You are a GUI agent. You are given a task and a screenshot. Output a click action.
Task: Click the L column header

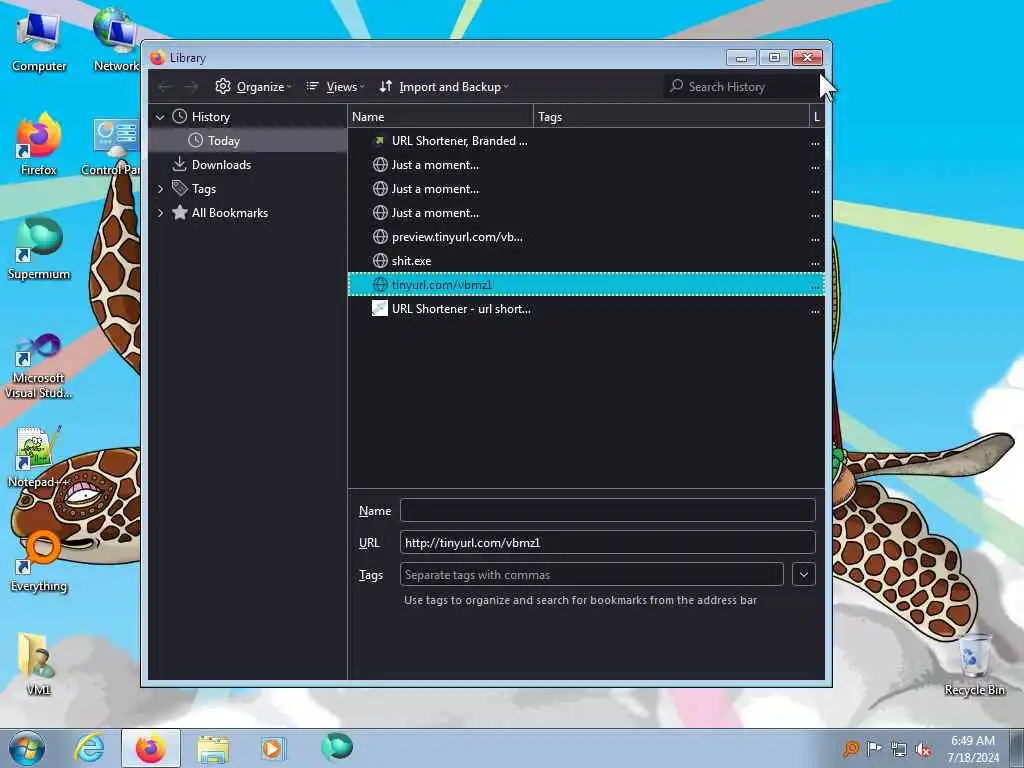point(817,117)
